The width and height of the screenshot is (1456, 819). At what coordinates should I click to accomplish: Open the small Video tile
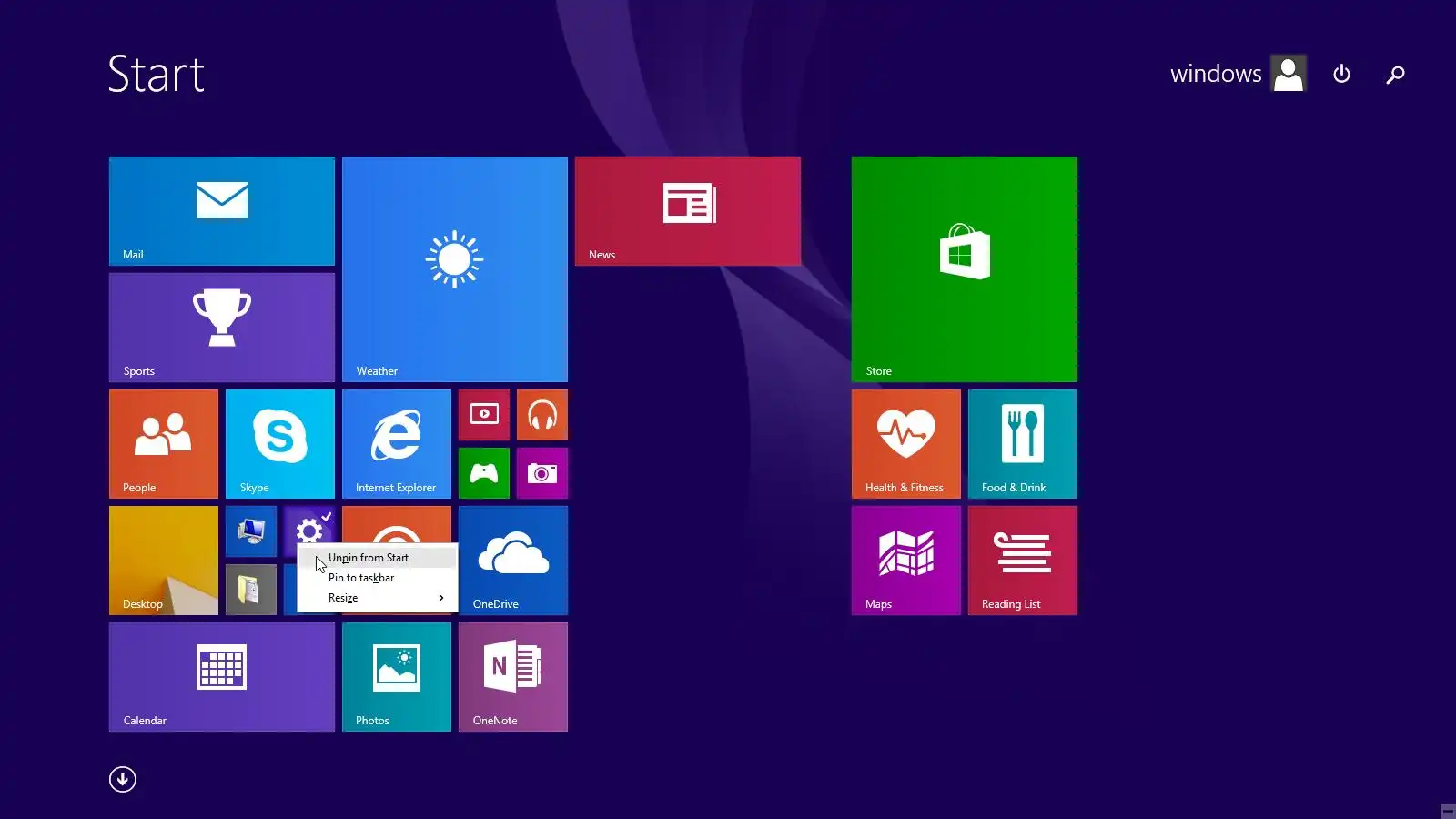[x=484, y=415]
